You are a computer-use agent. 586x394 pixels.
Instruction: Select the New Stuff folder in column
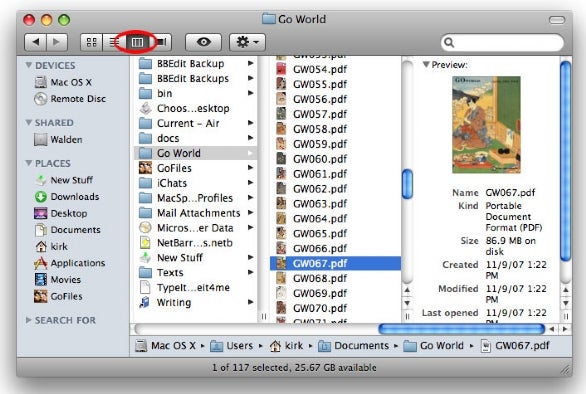(x=196, y=258)
